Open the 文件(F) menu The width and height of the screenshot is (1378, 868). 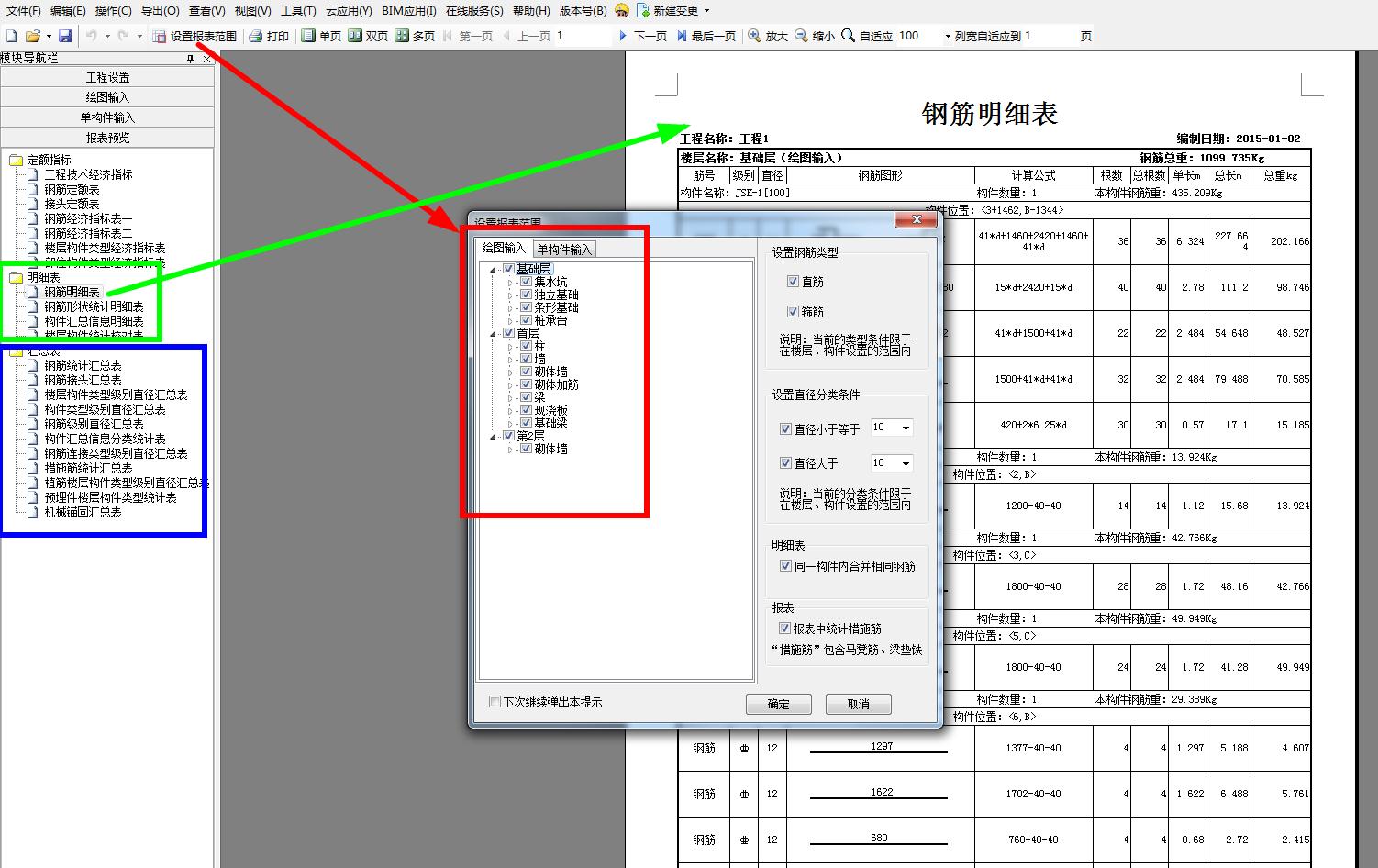[x=24, y=10]
